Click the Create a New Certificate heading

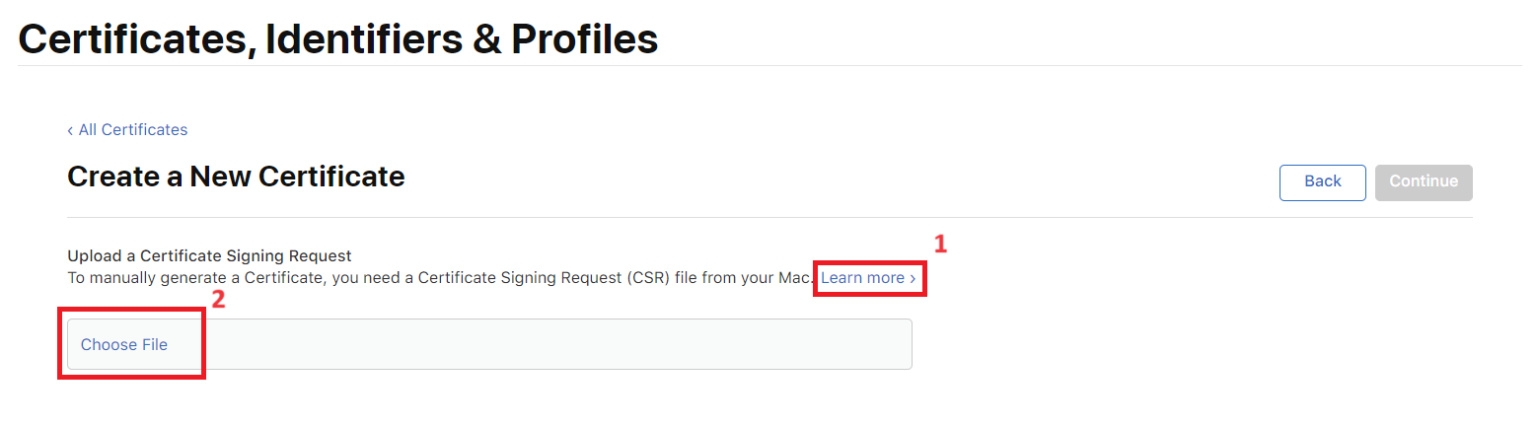point(236,177)
